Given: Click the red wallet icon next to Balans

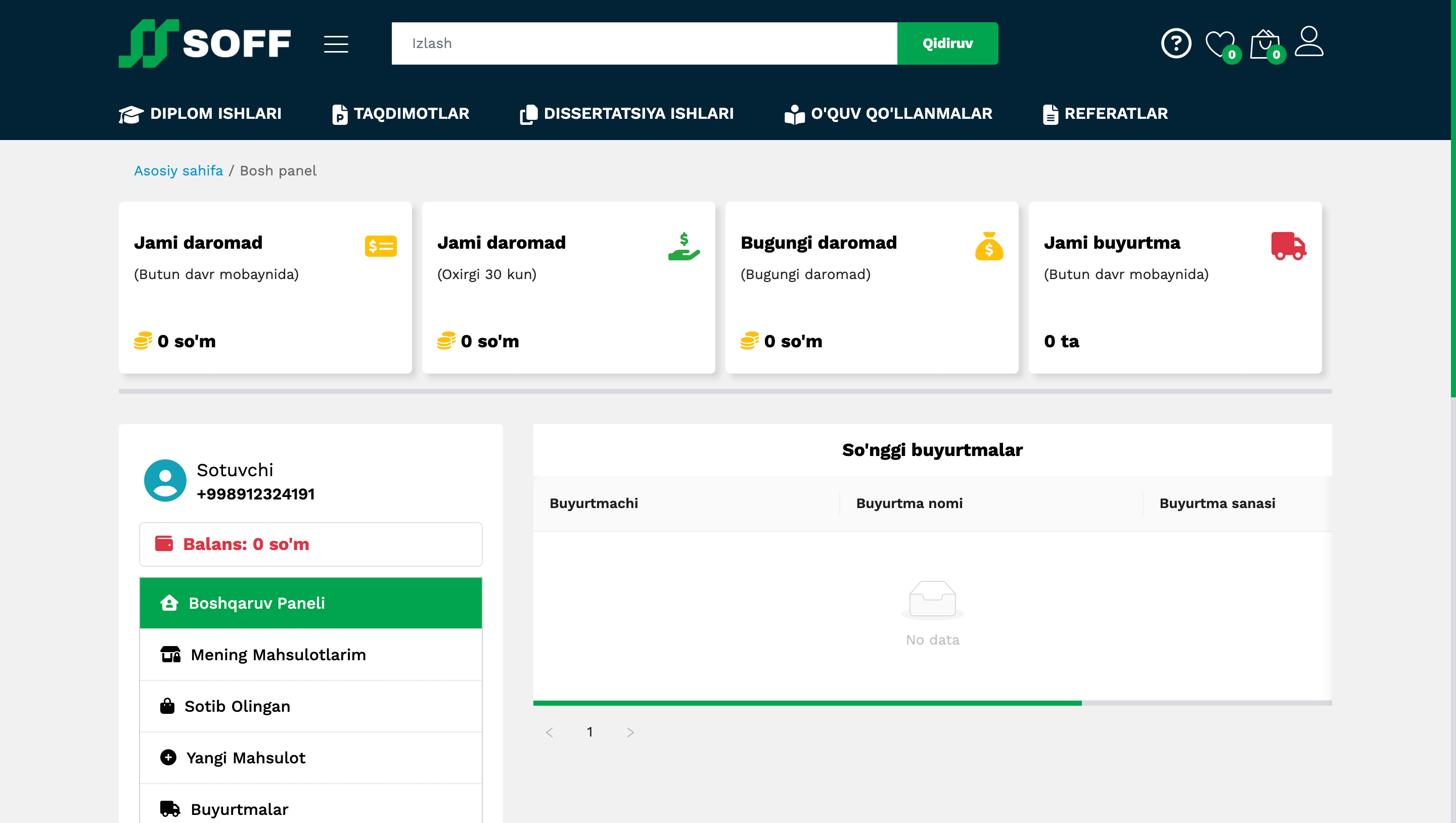Looking at the screenshot, I should point(164,544).
